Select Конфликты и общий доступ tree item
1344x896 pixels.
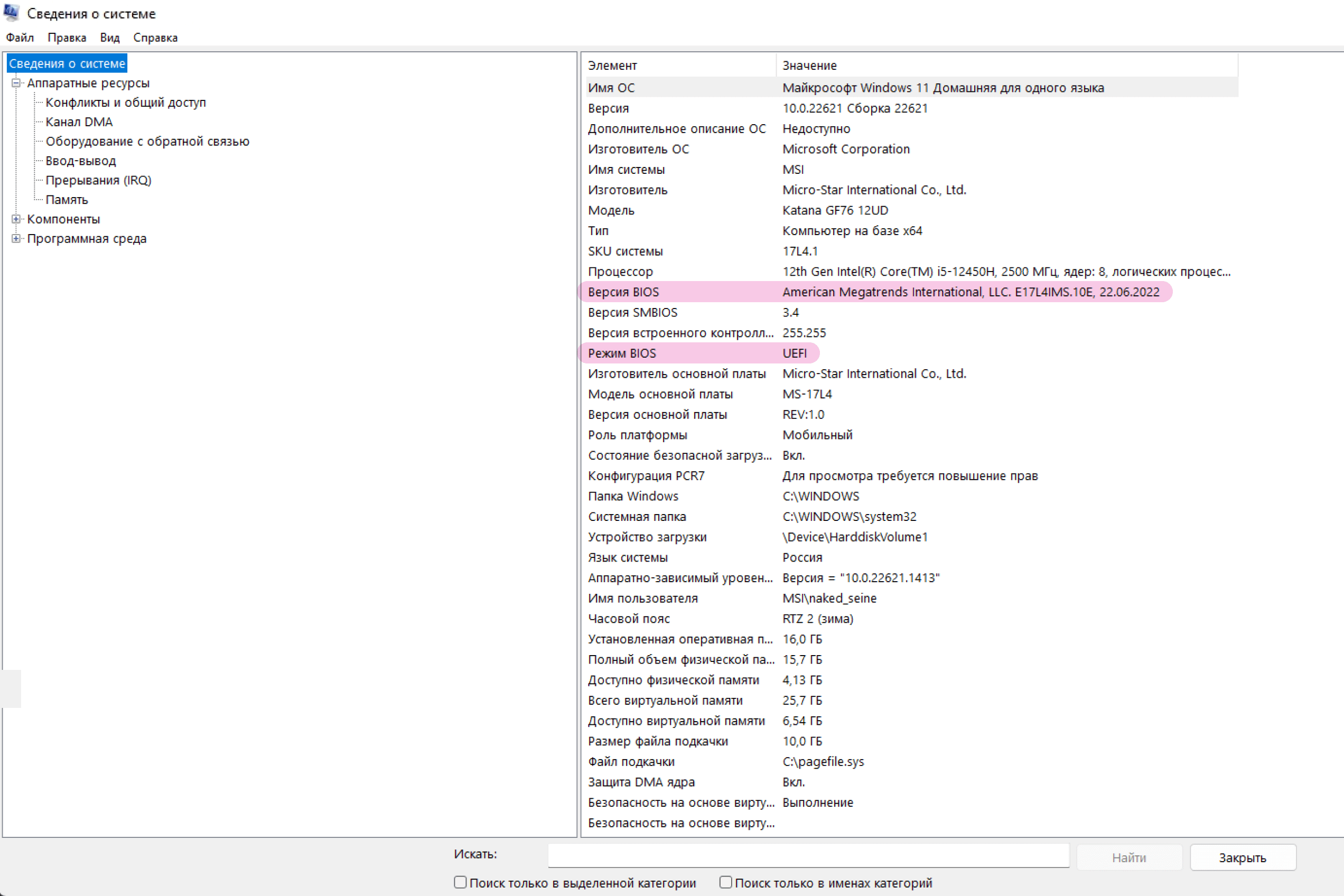point(126,102)
